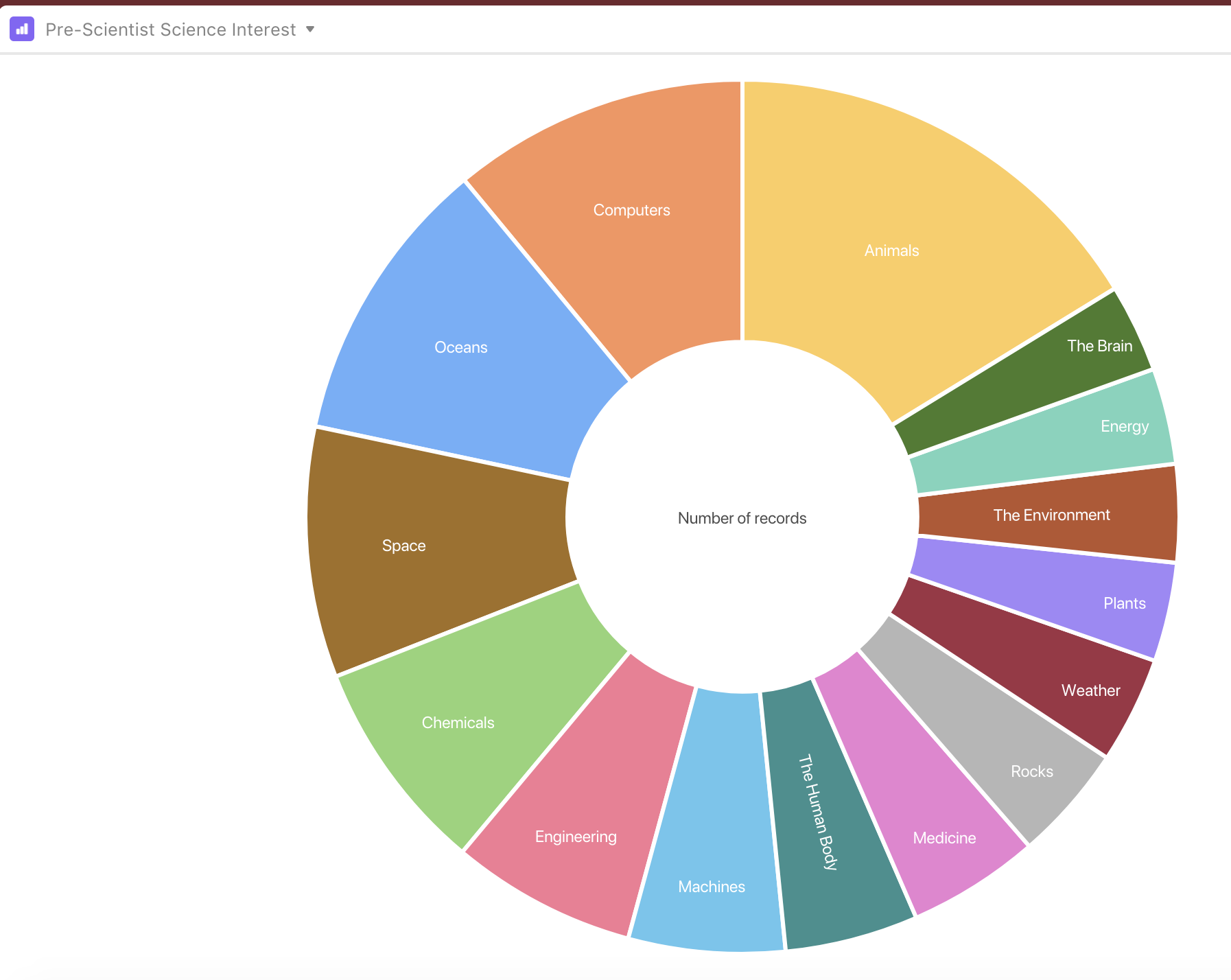This screenshot has height=980, width=1231.
Task: Click the Number of records center label
Action: (742, 518)
